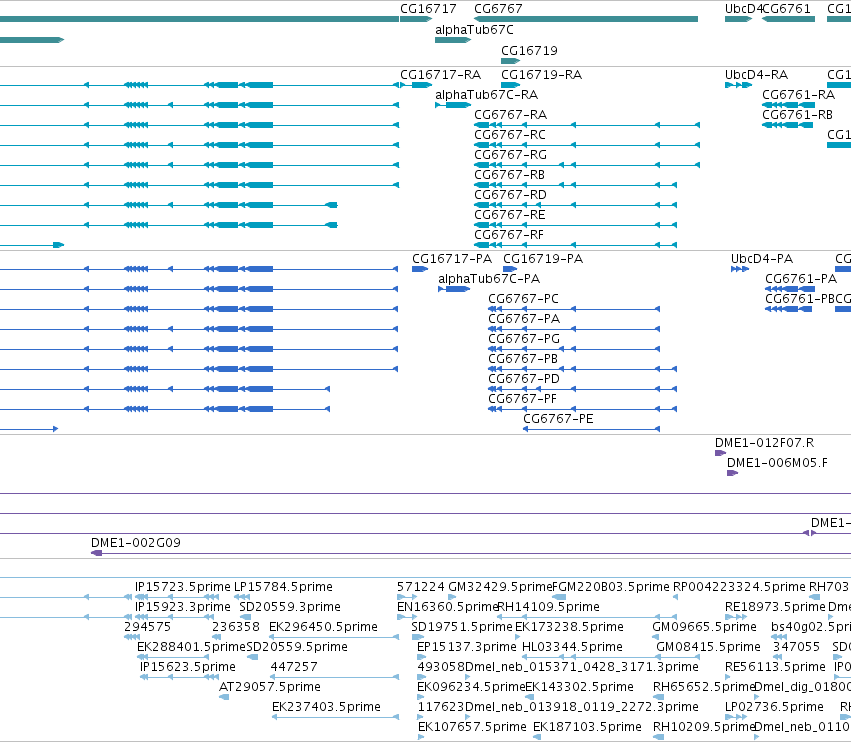Image resolution: width=851 pixels, height=742 pixels.
Task: Open EST EK296450.5prime
Action: (x=323, y=626)
